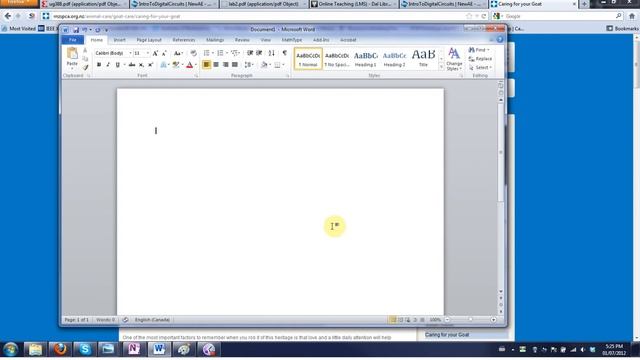The height and width of the screenshot is (360, 640).
Task: Toggle Show/Hide paragraph marks
Action: pyautogui.click(x=284, y=53)
